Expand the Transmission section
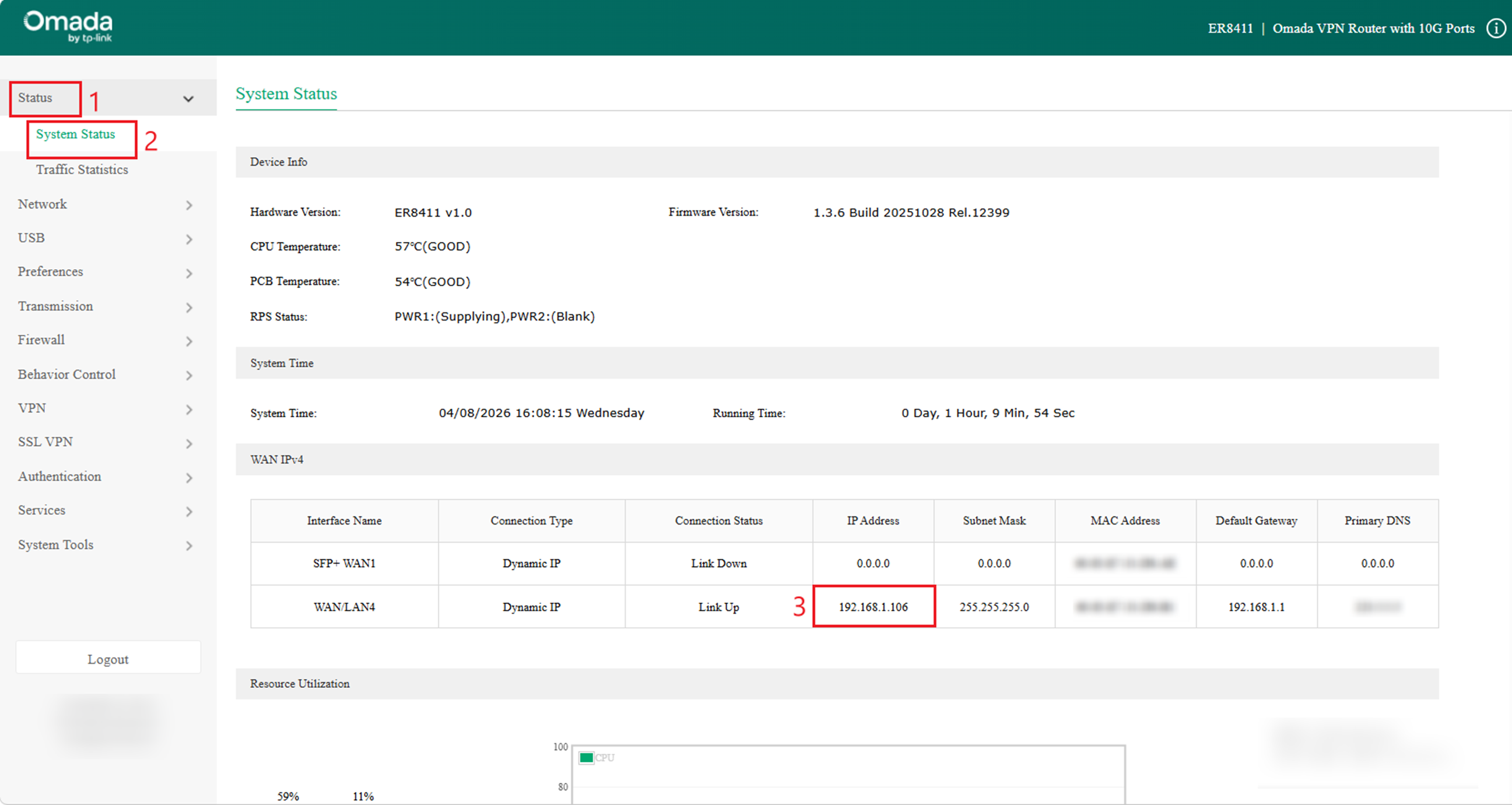Screen dimensions: 1512x805 [189, 307]
